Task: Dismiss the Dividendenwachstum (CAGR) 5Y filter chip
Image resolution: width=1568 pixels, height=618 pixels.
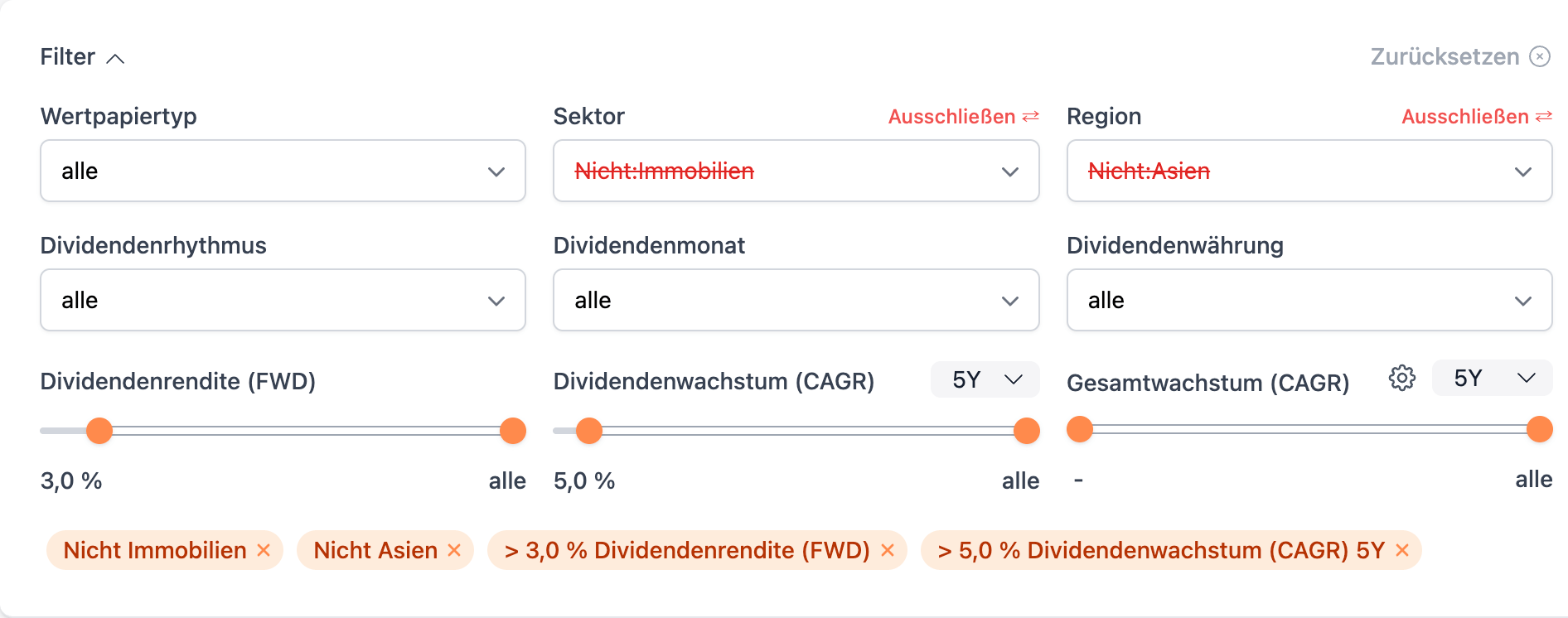Action: click(x=1401, y=549)
